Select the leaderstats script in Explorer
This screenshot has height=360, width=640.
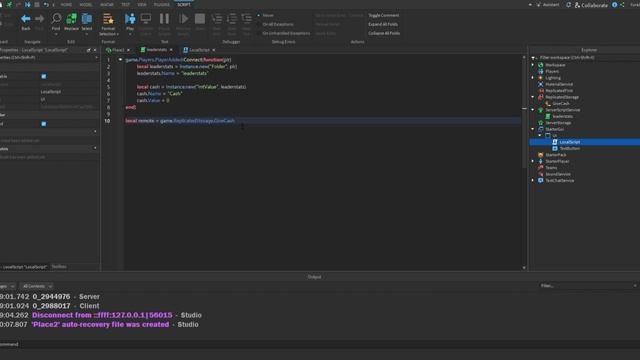562,116
